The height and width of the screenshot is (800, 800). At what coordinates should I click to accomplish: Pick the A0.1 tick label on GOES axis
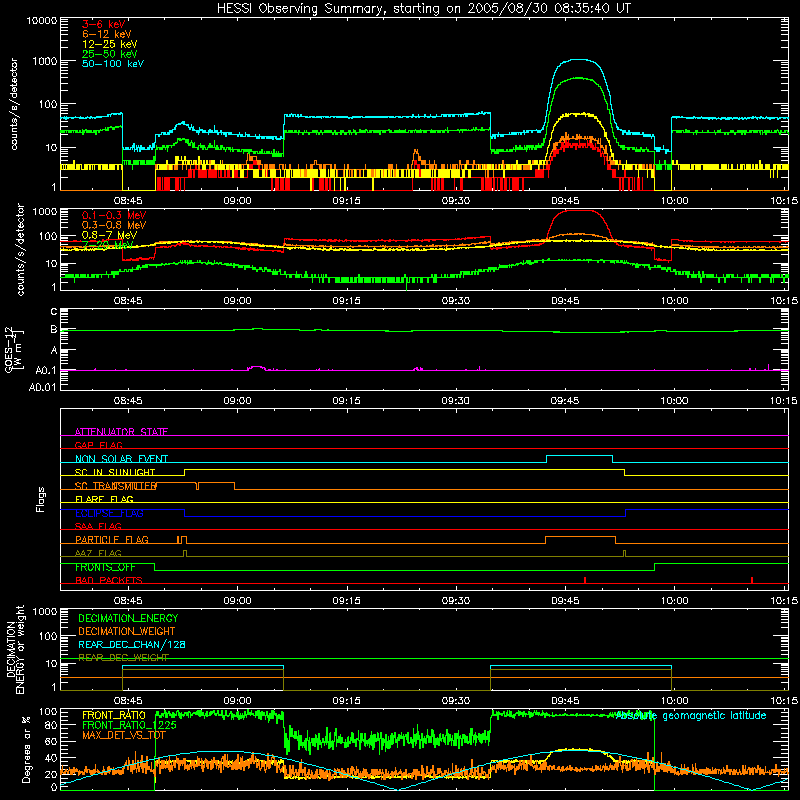coord(46,371)
